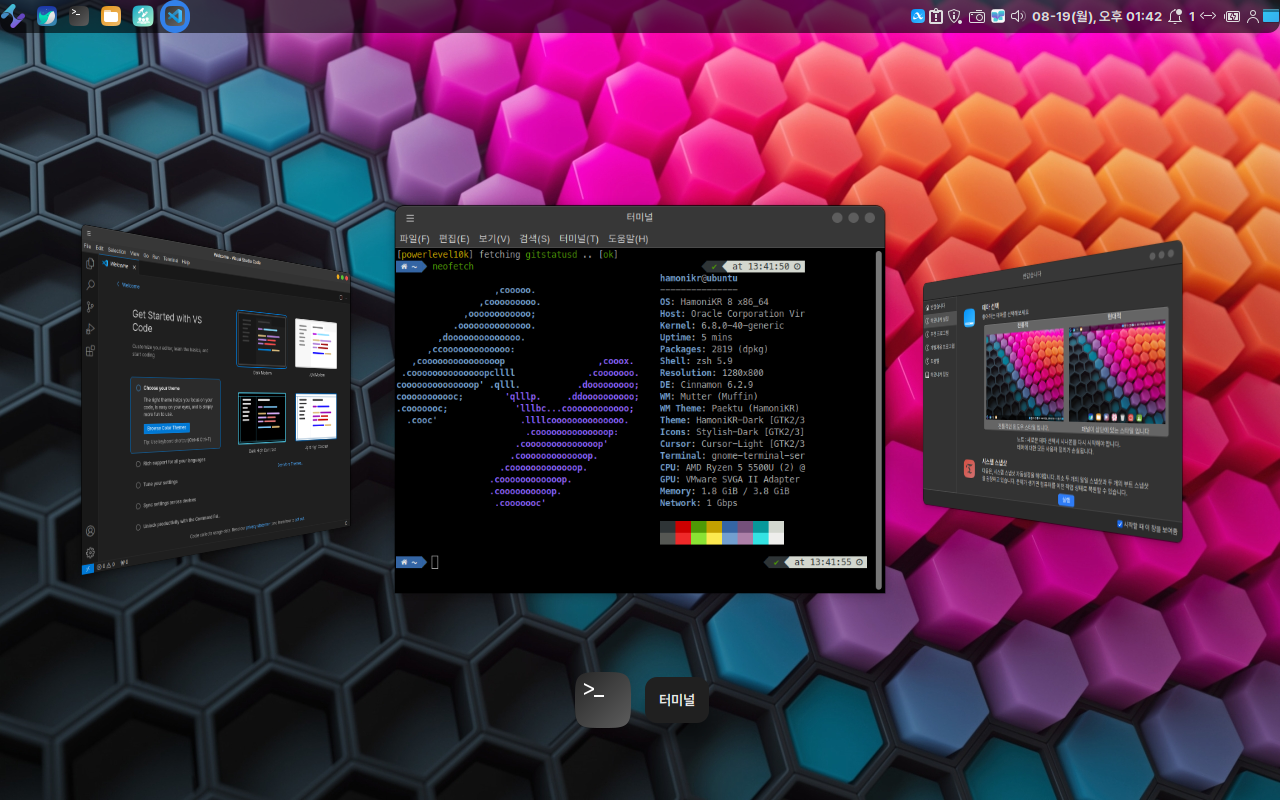Click the 터미널 label in the window switcher
Image resolution: width=1280 pixels, height=800 pixels.
(677, 700)
